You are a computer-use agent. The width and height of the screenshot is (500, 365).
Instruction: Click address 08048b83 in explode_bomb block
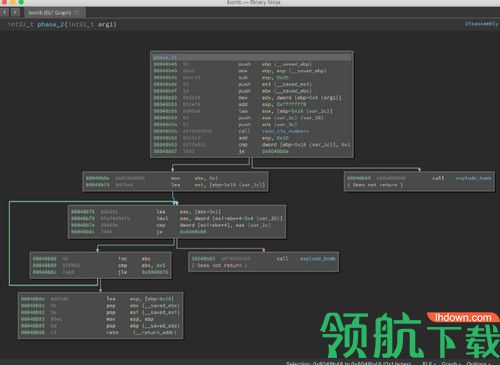[203, 258]
